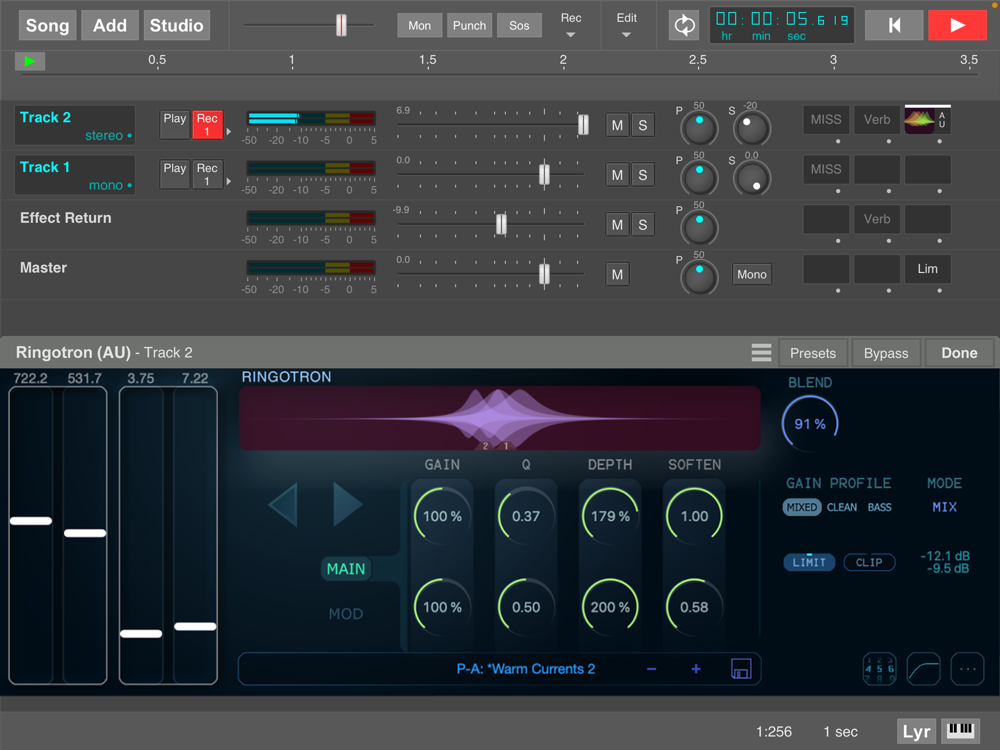Click the Mod Soften knob at 0.58
The image size is (1000, 750).
point(695,607)
